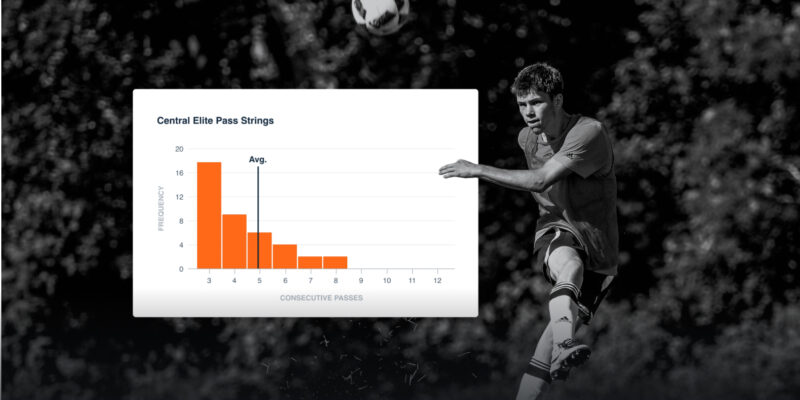Click the 'Central Elite Pass Strings' chart title
The image size is (800, 400).
215,121
